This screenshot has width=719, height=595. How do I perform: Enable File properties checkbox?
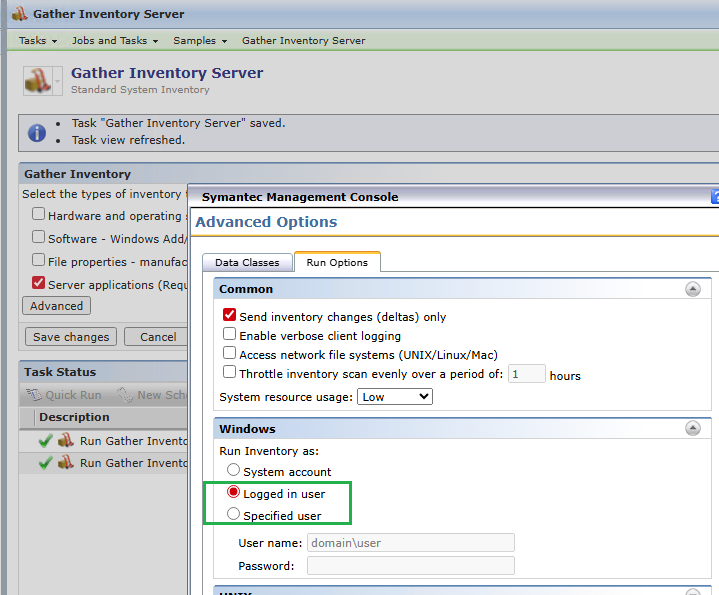point(39,260)
